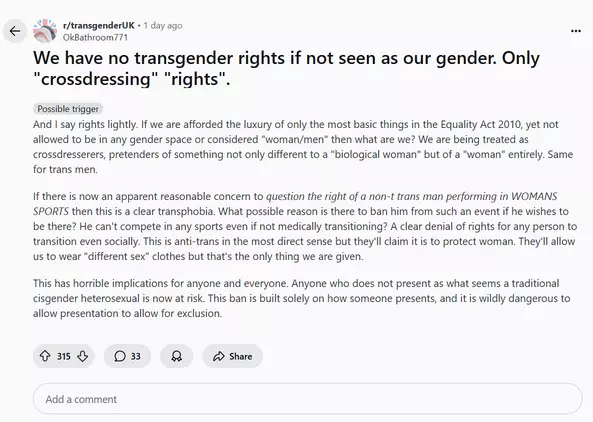Click the 315 vote score count
Screen dimensions: 593x422
64,357
